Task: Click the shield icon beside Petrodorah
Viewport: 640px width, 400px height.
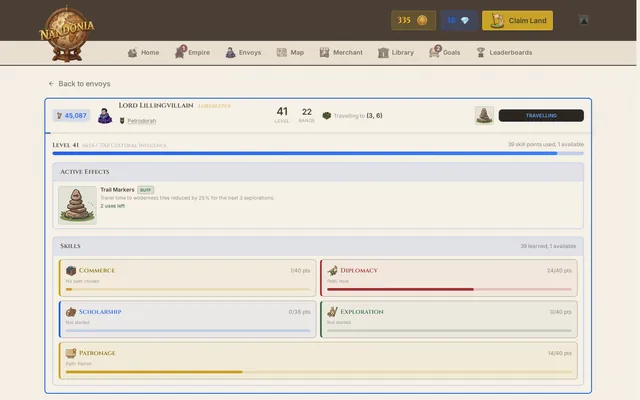Action: [122, 121]
